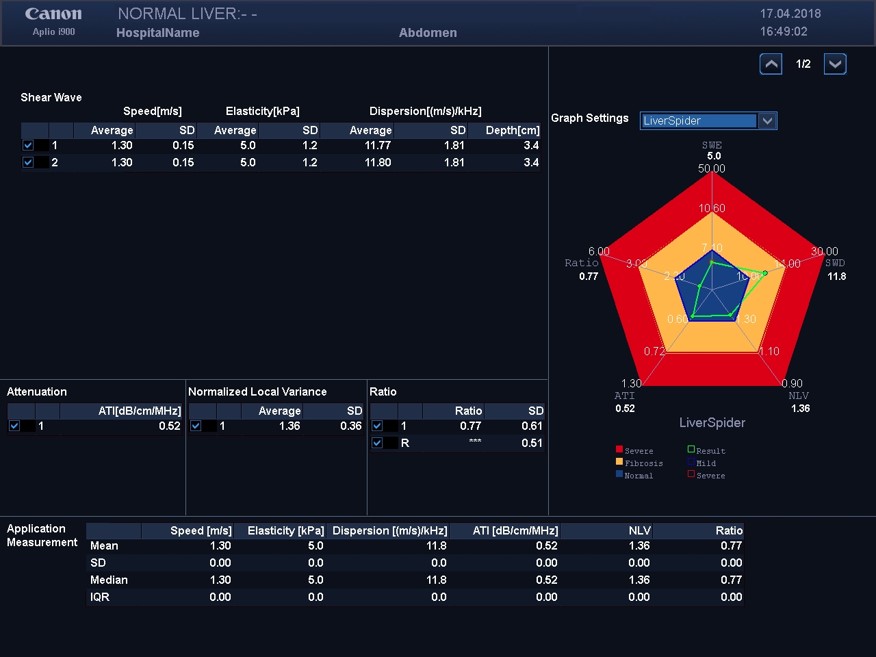
Task: Click the Depth[cm] column header
Action: [x=512, y=130]
